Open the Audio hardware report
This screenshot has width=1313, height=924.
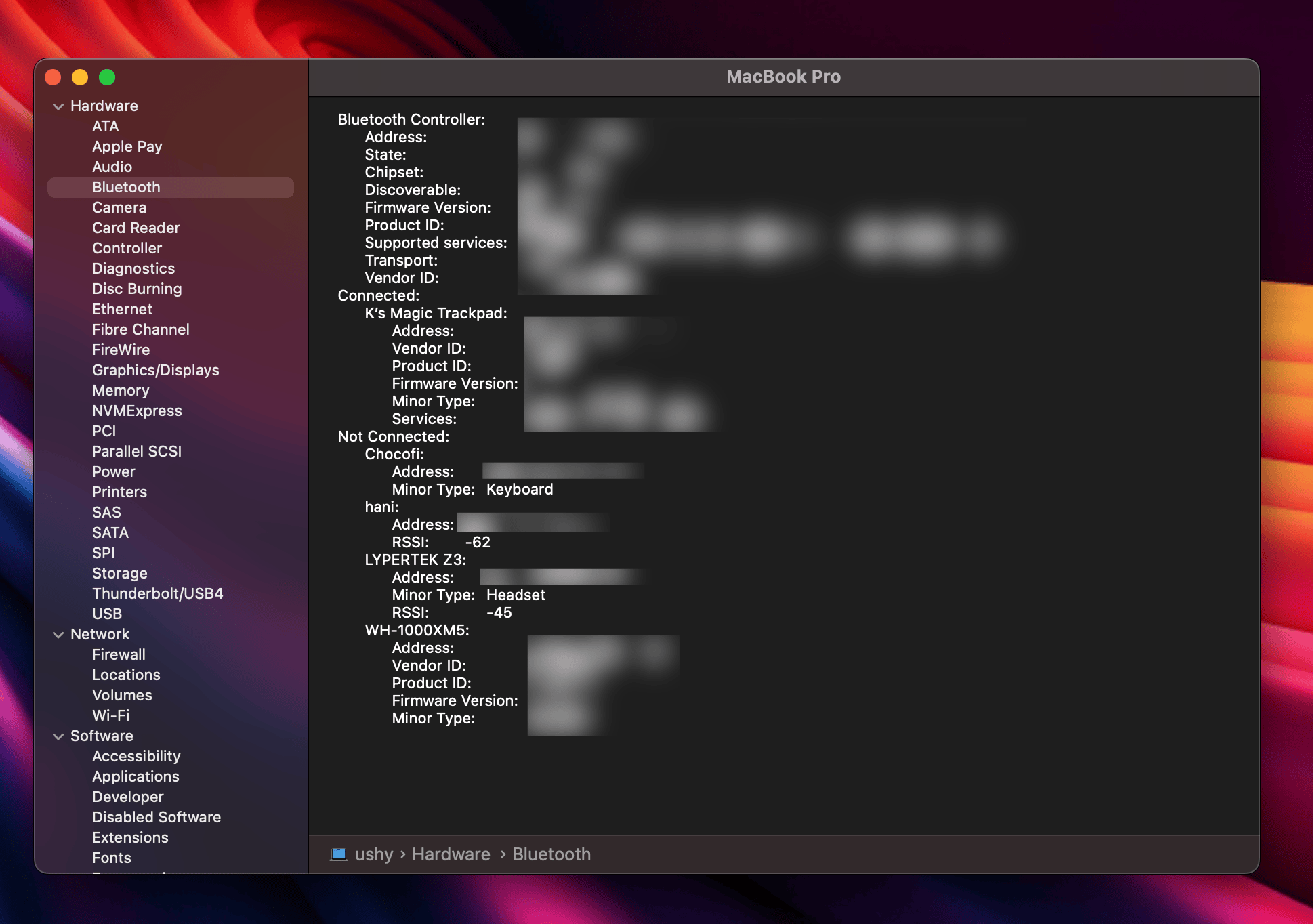point(112,167)
